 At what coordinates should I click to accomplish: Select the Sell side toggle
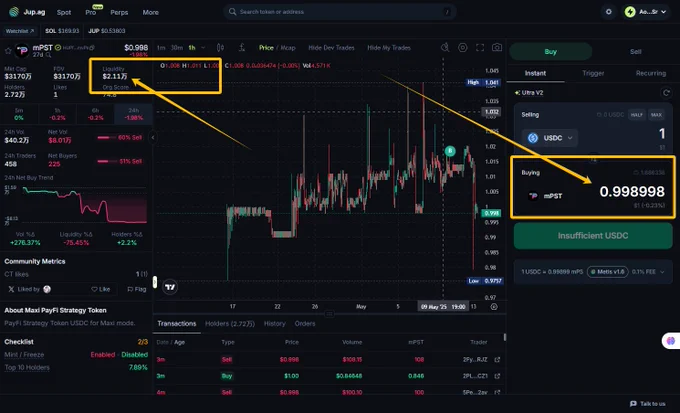(635, 52)
